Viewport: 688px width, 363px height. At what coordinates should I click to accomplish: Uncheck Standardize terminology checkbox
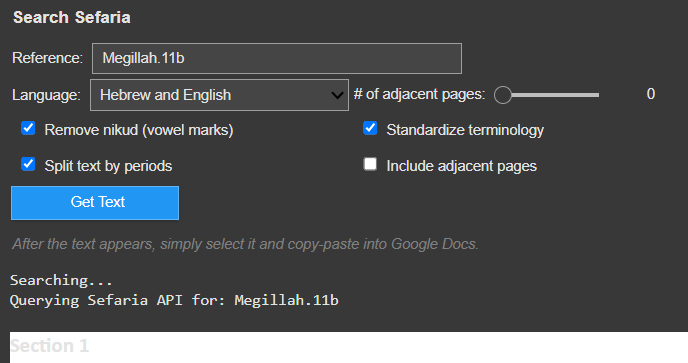point(370,129)
